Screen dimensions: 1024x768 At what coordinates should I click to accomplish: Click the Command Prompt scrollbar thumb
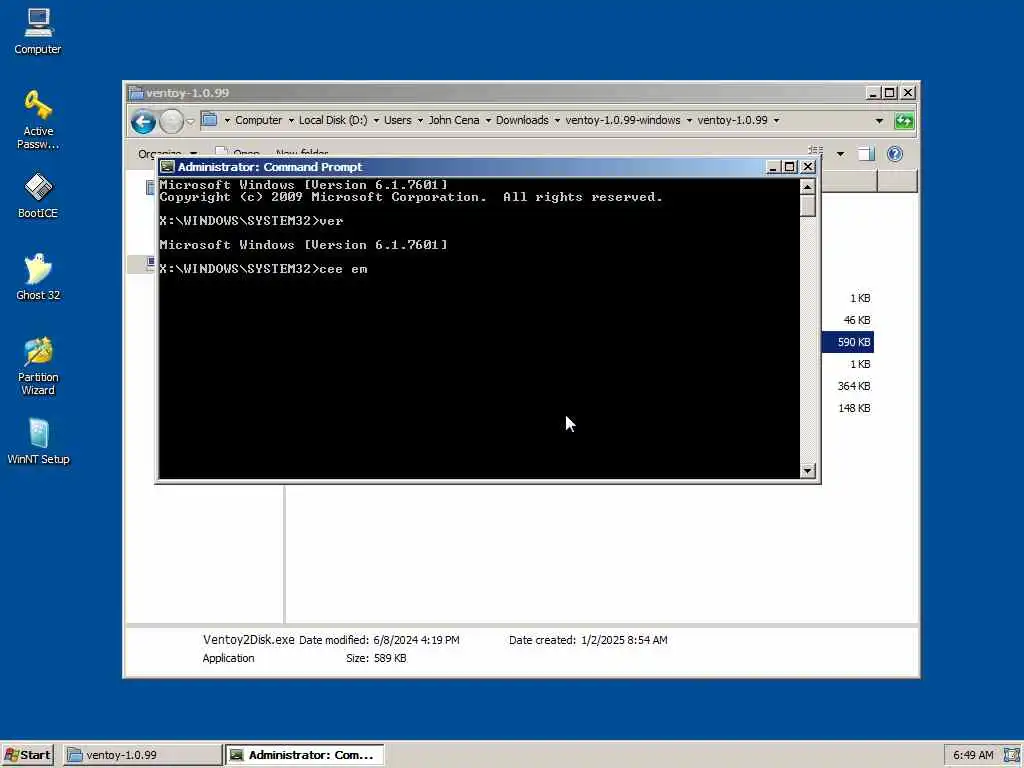pyautogui.click(x=808, y=206)
